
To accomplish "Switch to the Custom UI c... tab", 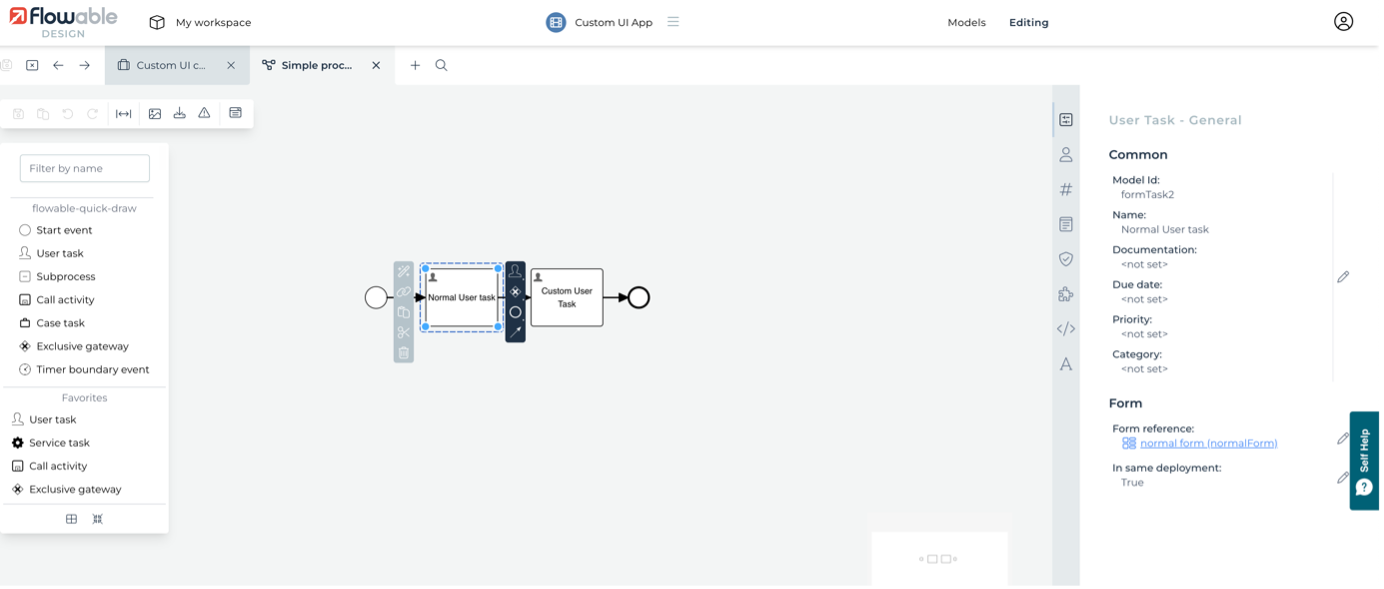I will tap(170, 65).
